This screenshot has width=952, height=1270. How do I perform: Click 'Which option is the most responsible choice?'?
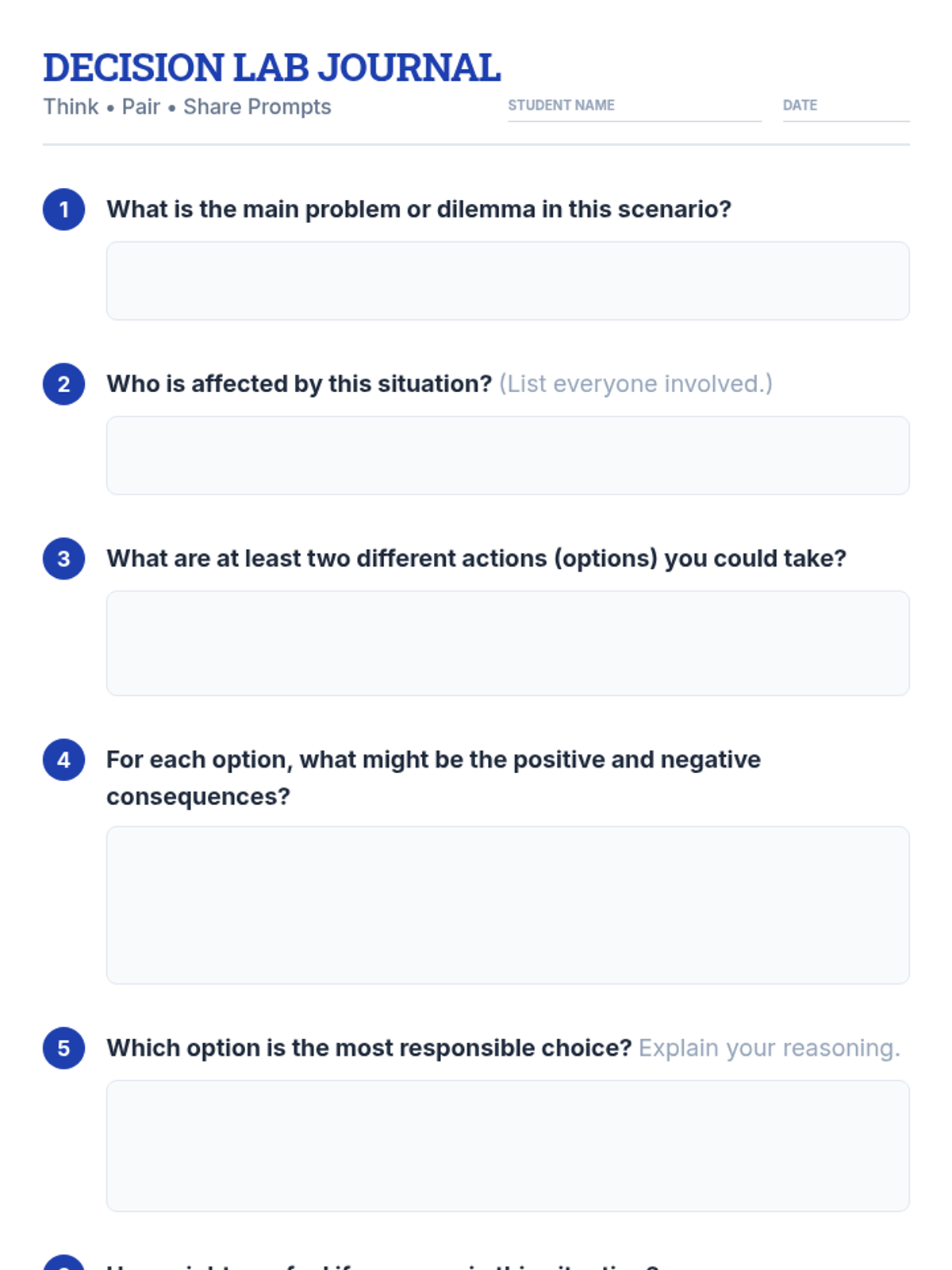(369, 1049)
